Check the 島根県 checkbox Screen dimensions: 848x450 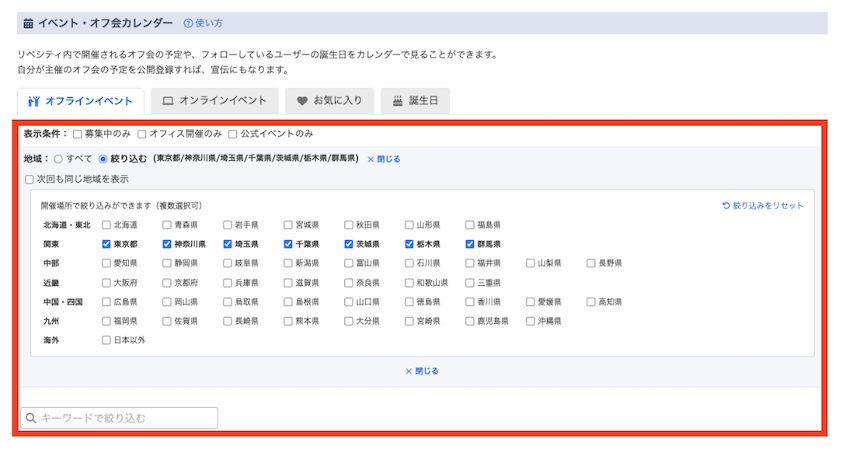(288, 302)
